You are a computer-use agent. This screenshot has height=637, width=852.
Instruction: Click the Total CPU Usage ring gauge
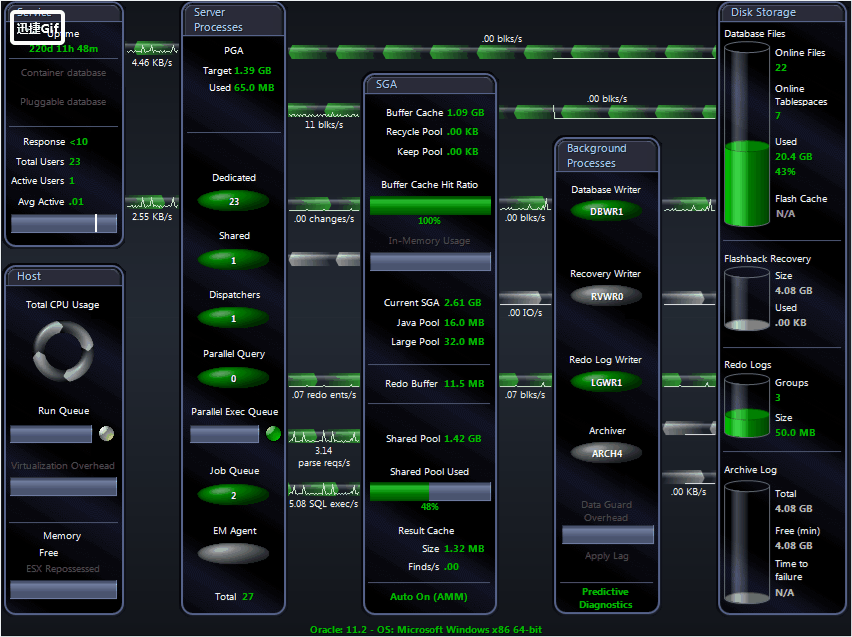coord(64,351)
